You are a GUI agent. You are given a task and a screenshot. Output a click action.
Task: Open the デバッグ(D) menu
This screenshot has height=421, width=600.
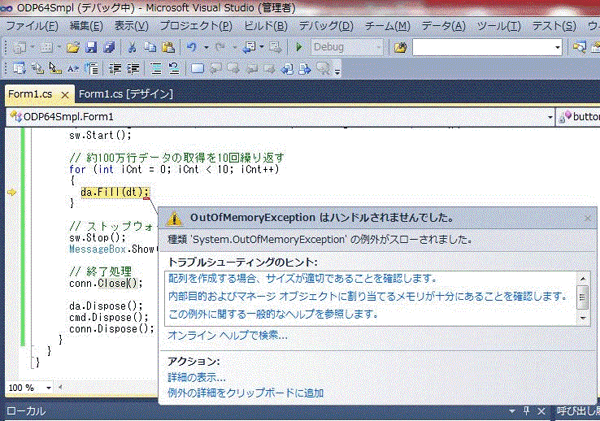(326, 26)
